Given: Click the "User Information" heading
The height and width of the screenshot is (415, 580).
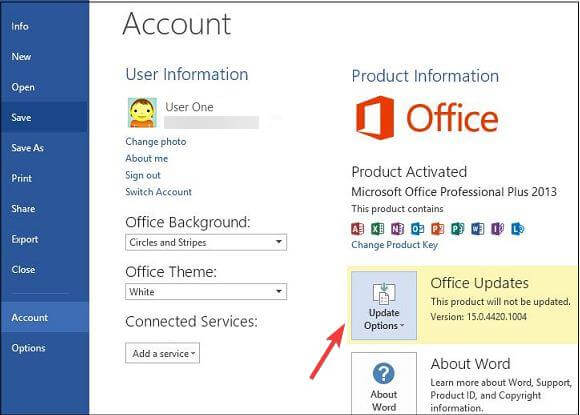Looking at the screenshot, I should 187,74.
